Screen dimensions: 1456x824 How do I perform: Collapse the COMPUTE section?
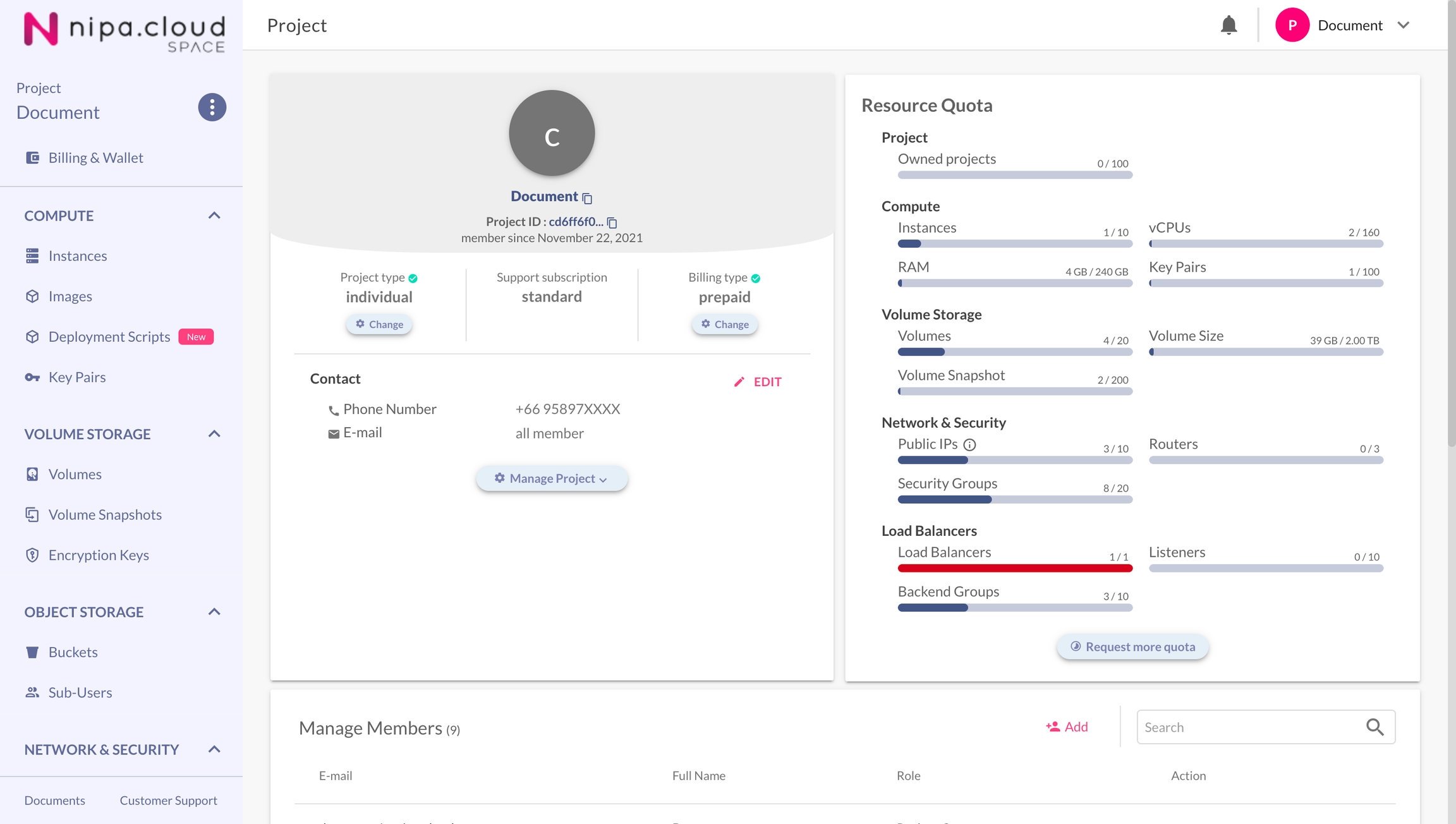(x=214, y=215)
